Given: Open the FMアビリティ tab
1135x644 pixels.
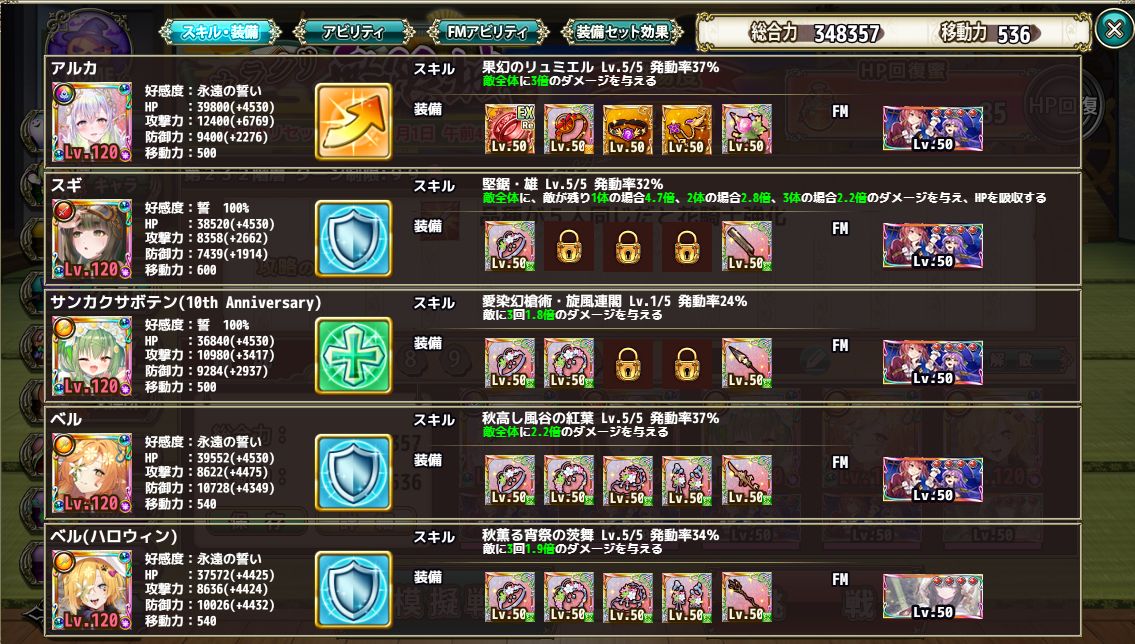Looking at the screenshot, I should [487, 32].
